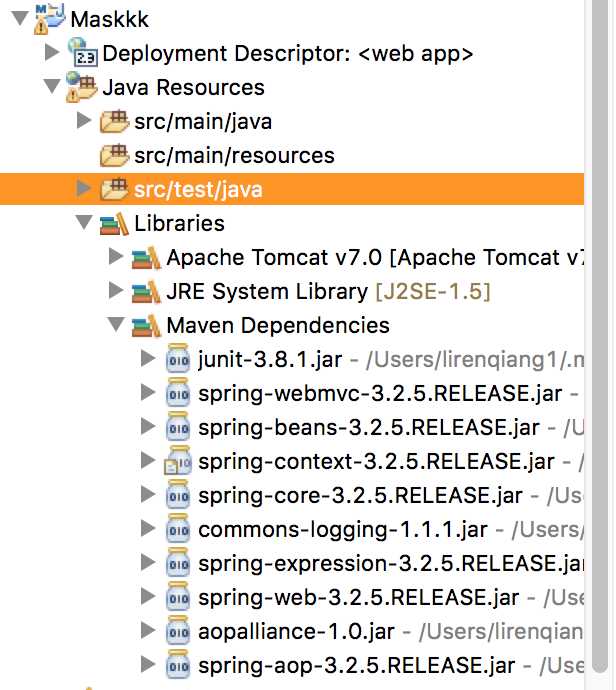Image resolution: width=616 pixels, height=690 pixels.
Task: Collapse the Libraries node
Action: 84,222
